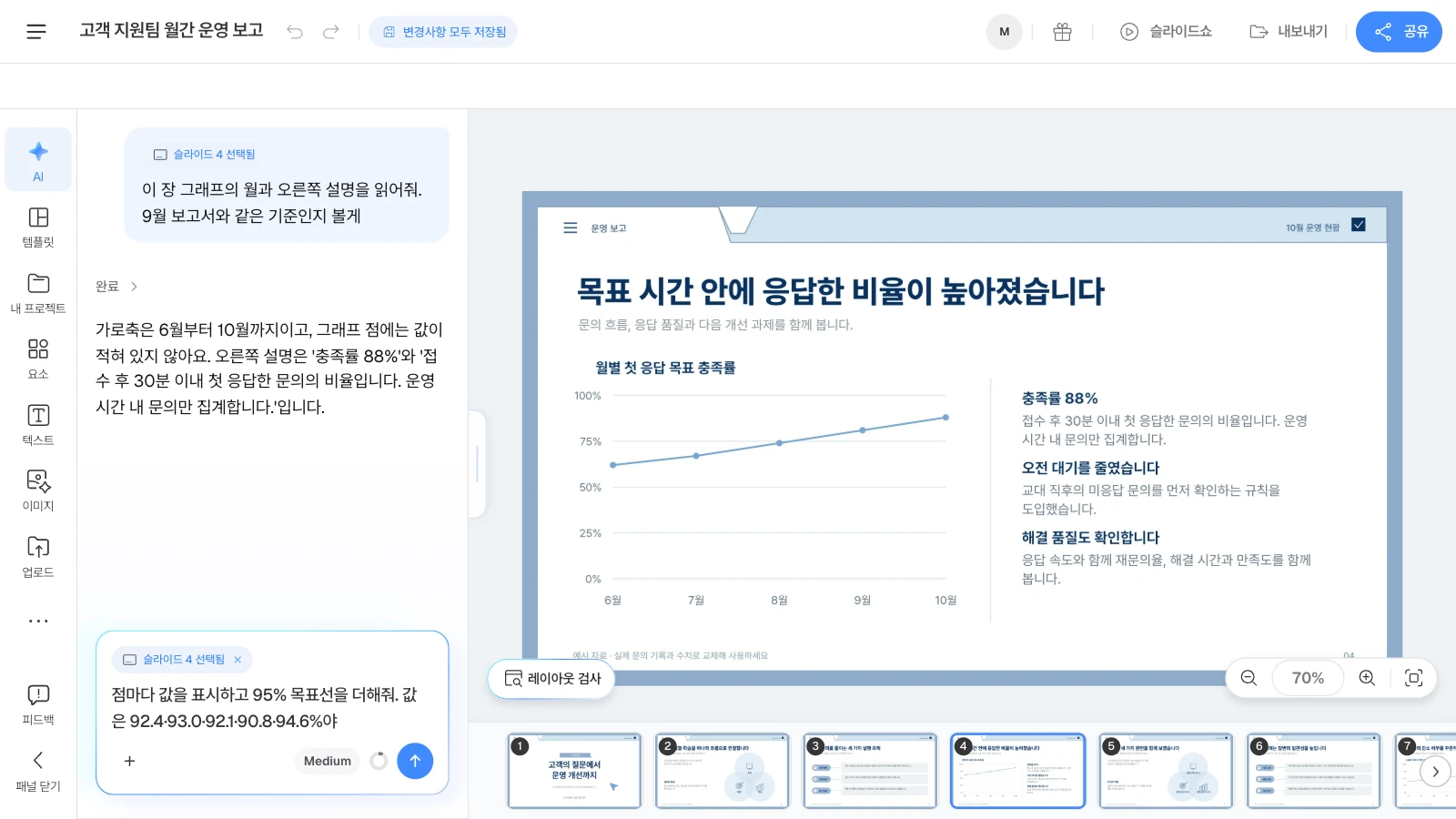Viewport: 1456px width, 819px height.
Task: Undo the last change
Action: click(295, 32)
